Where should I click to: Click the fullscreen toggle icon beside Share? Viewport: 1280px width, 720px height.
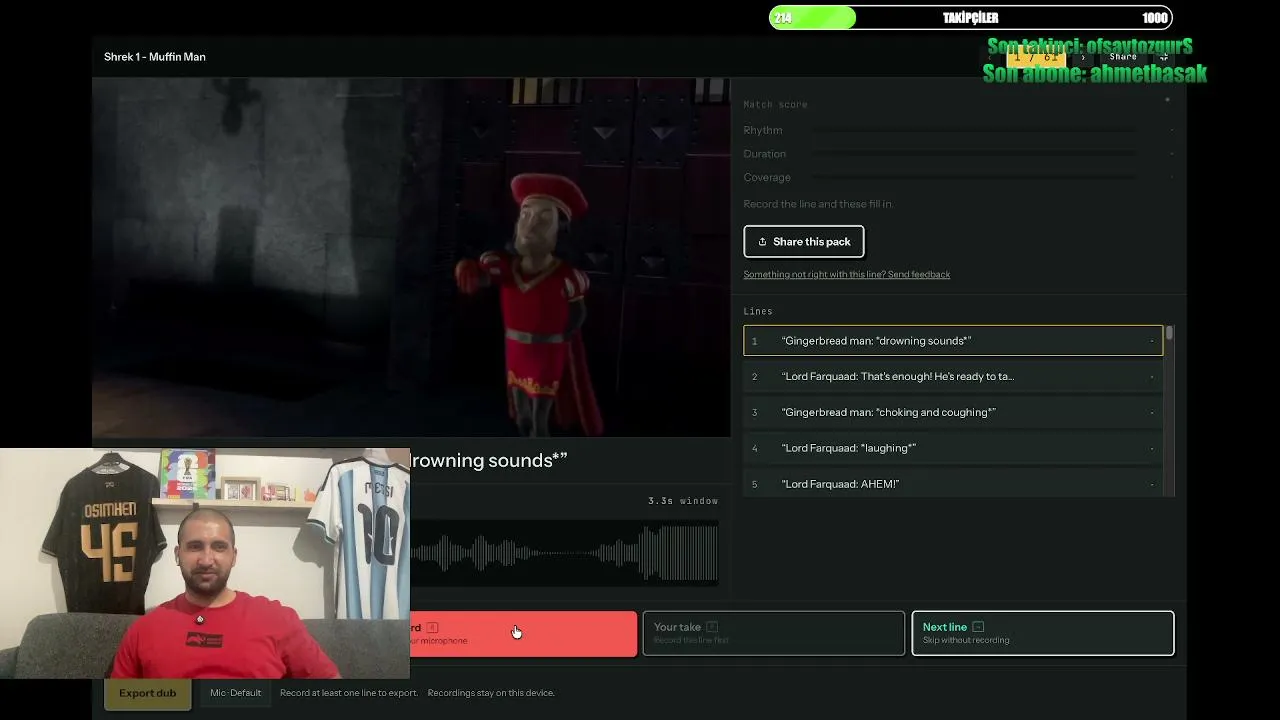(x=1164, y=57)
